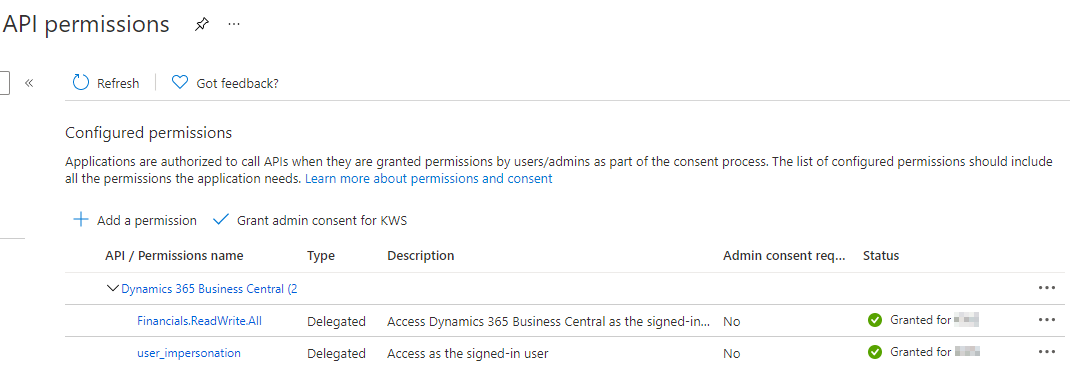Click the plus icon for Add a permission

(81, 220)
